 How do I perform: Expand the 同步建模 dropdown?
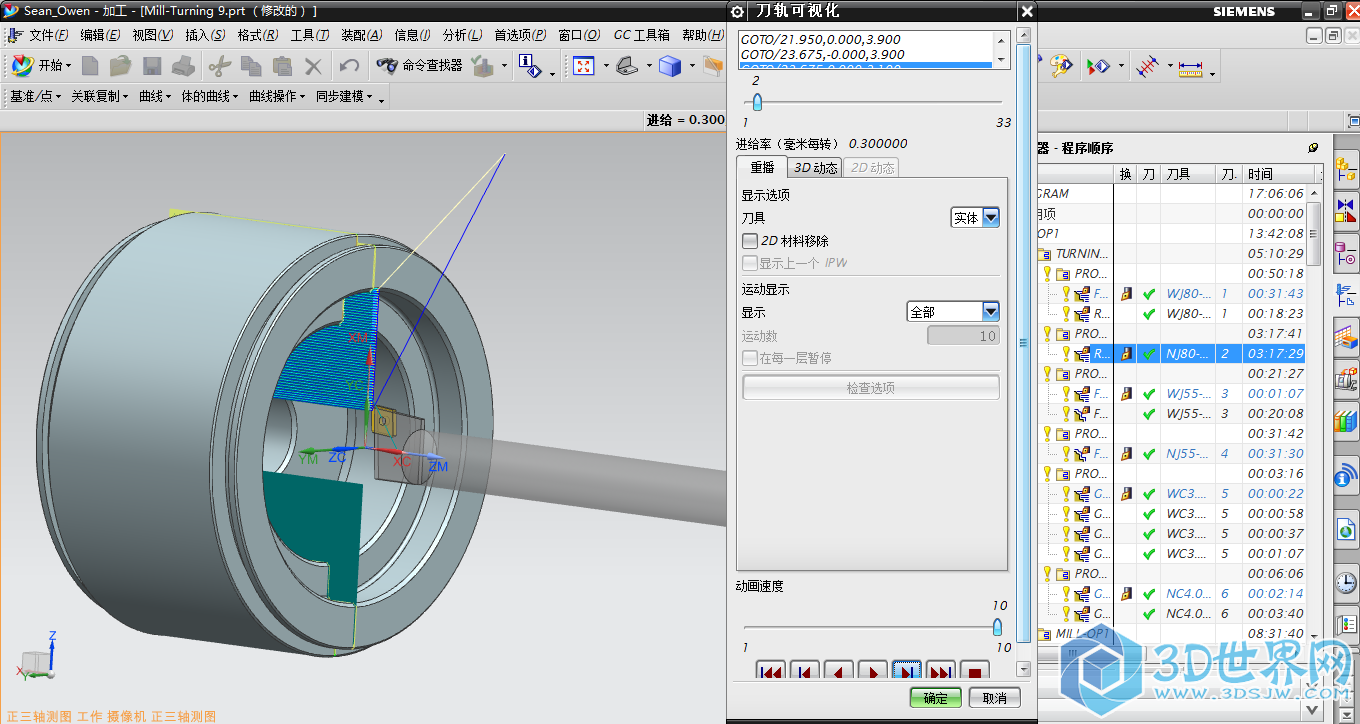coord(345,96)
